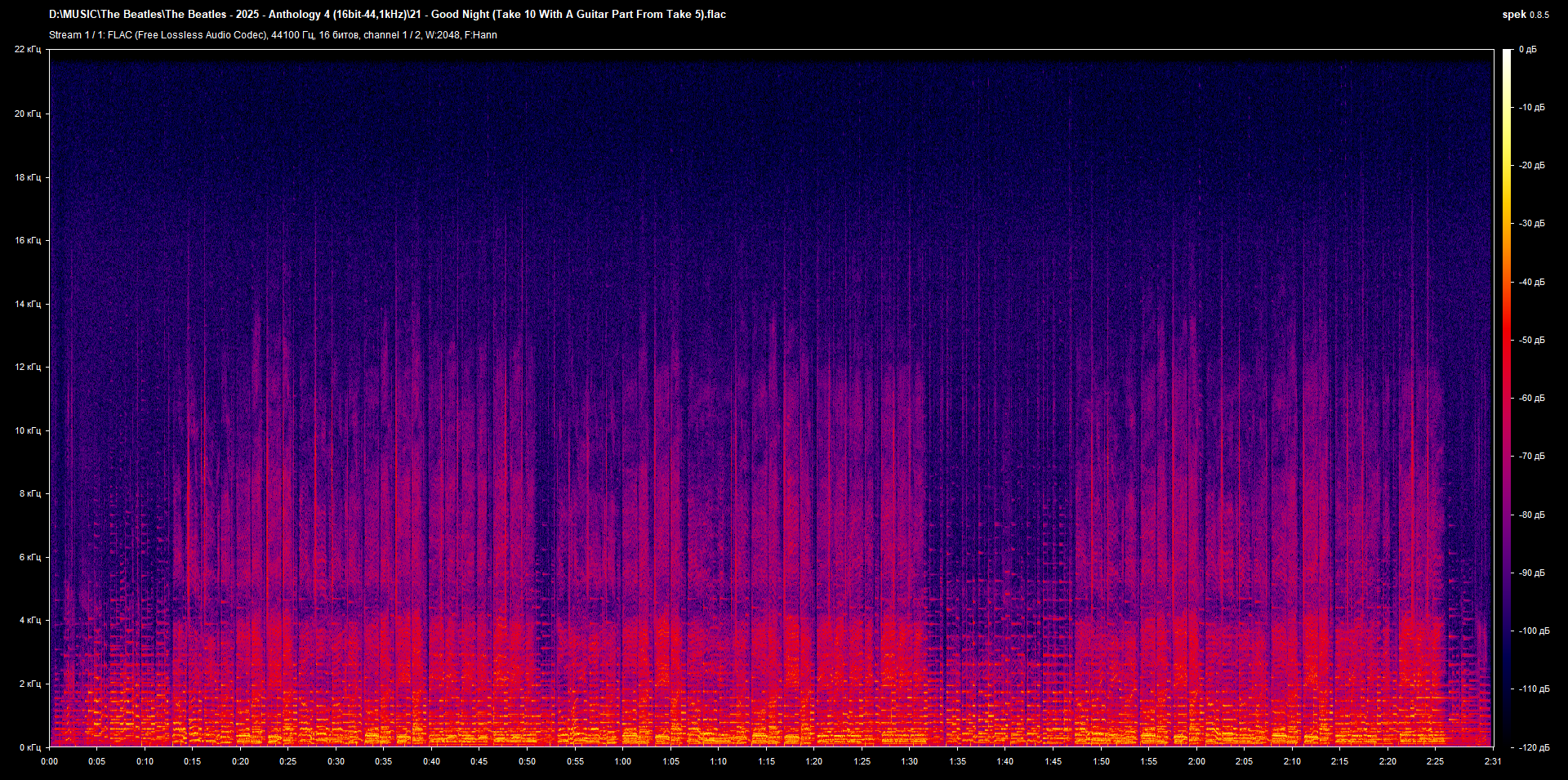Click the -20 dB label on the color scale
Image resolution: width=1568 pixels, height=780 pixels.
click(x=1531, y=165)
